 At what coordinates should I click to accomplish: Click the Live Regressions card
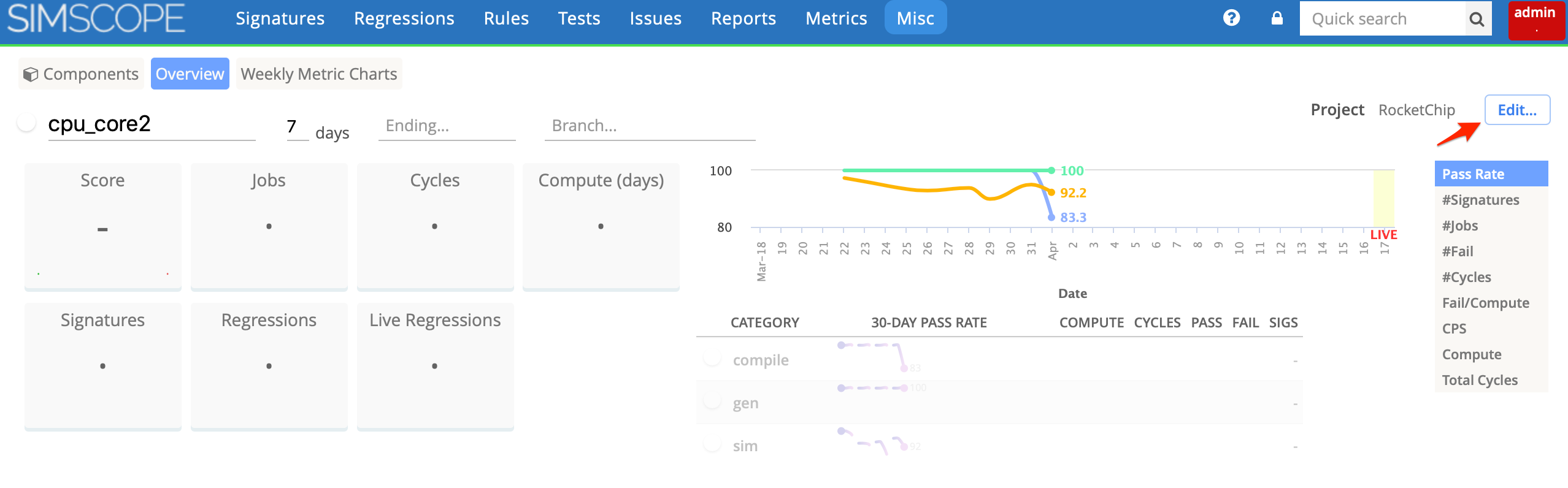pyautogui.click(x=435, y=367)
